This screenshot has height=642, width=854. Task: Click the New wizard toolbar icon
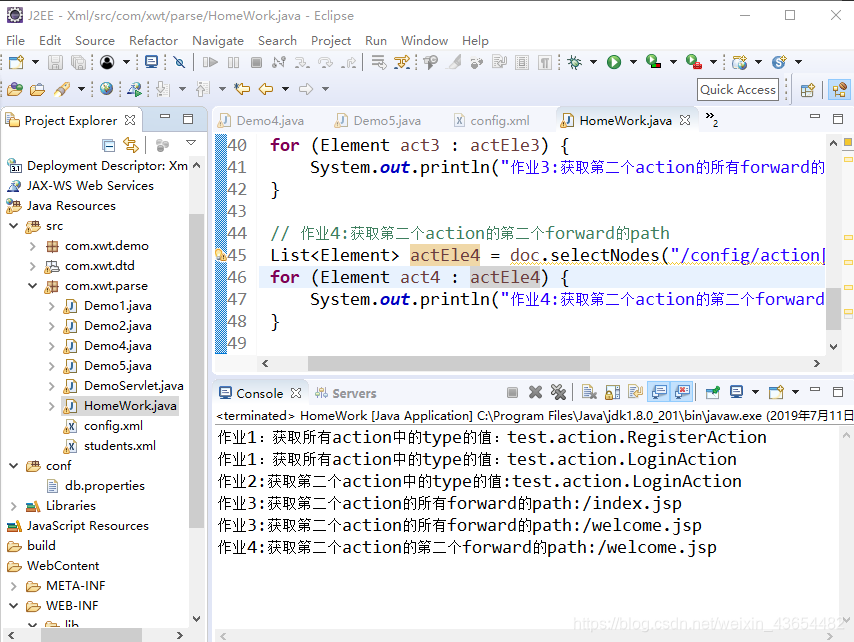[x=16, y=63]
